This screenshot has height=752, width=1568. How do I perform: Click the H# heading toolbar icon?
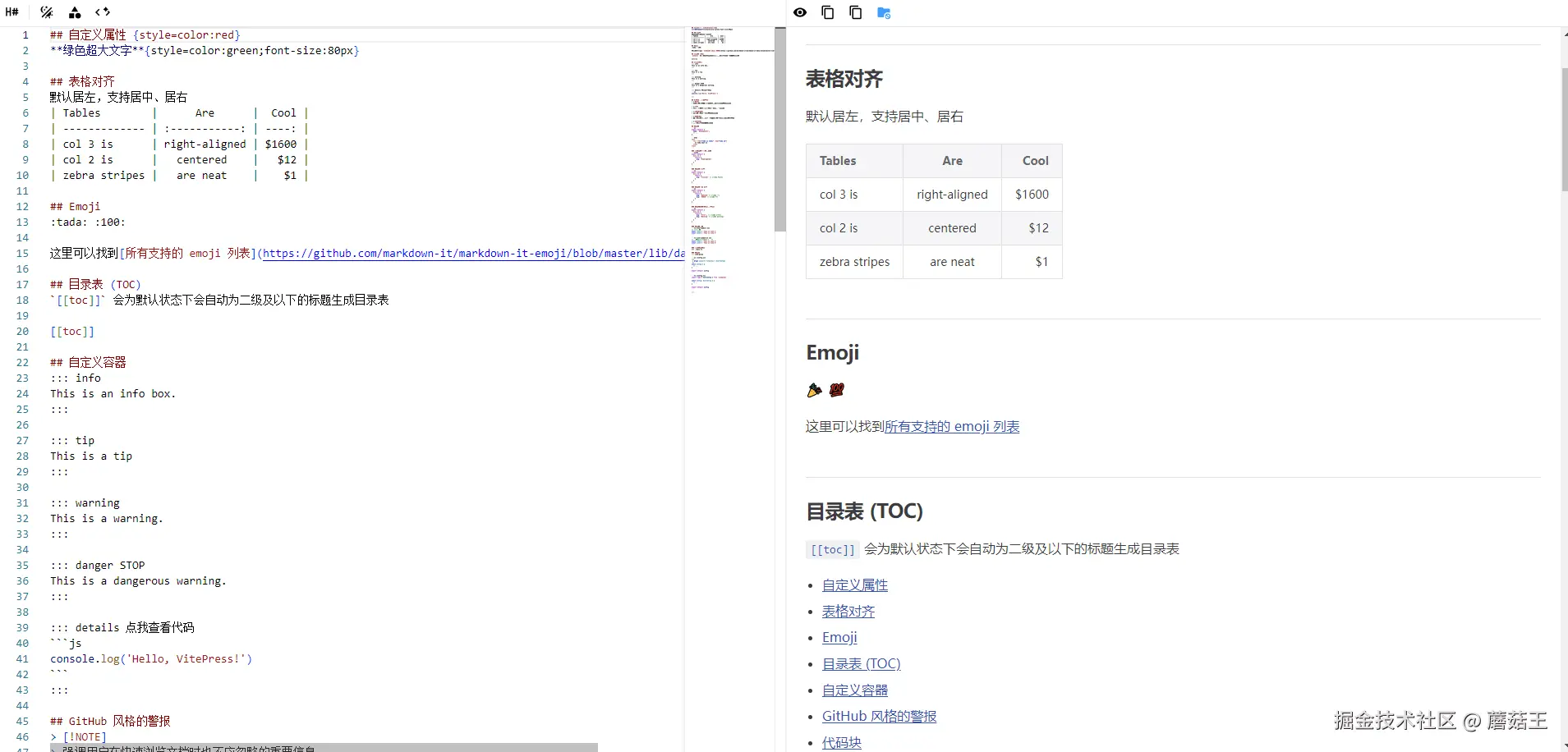[x=12, y=12]
